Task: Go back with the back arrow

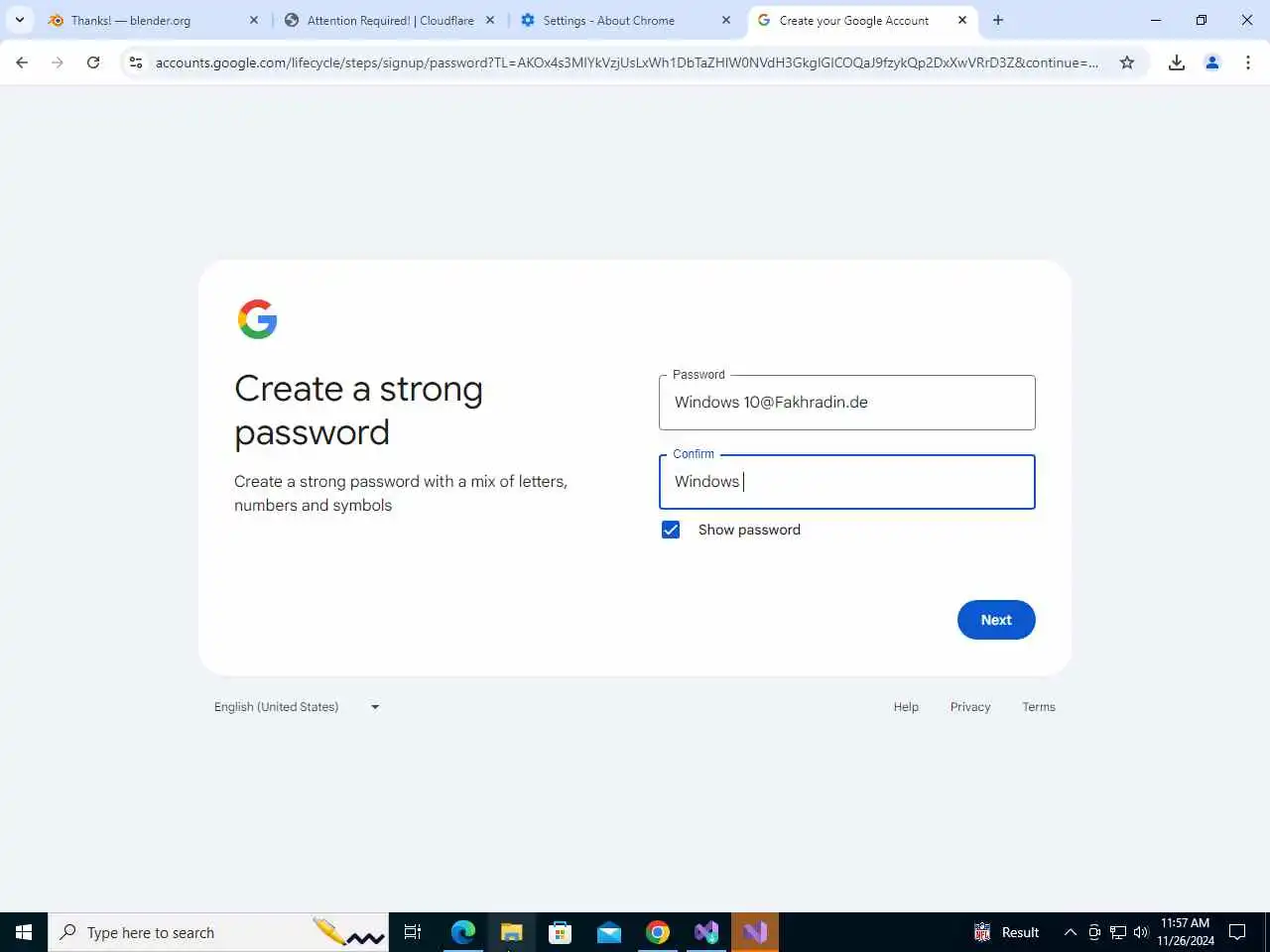Action: [x=22, y=62]
